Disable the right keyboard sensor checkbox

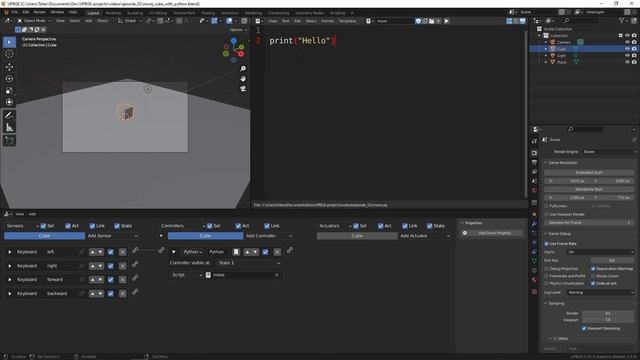coord(111,266)
